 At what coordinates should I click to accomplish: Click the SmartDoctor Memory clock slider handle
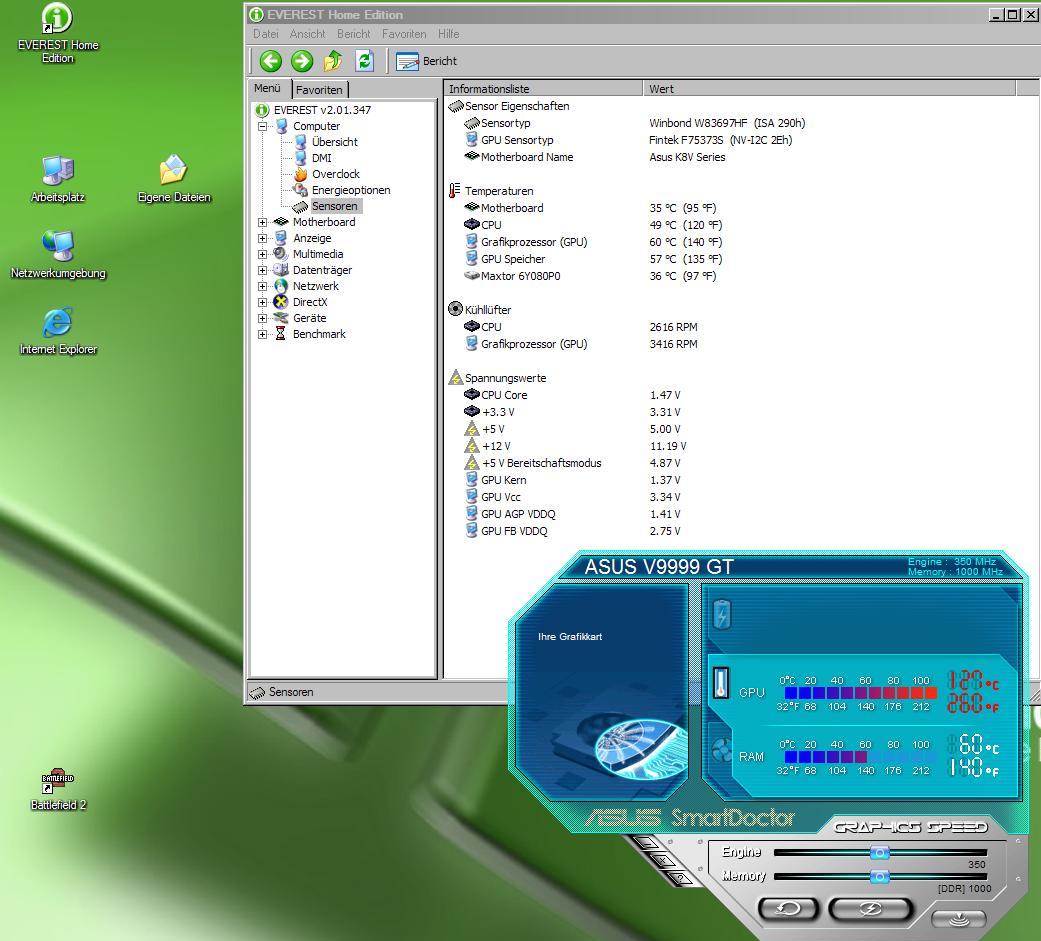pos(880,877)
